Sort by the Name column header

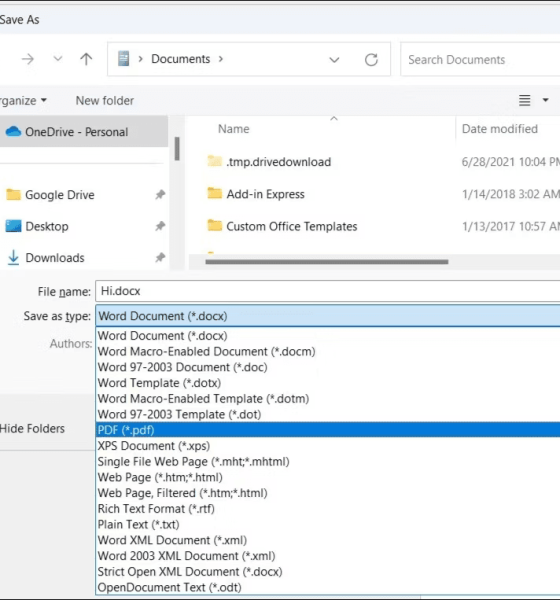[233, 129]
